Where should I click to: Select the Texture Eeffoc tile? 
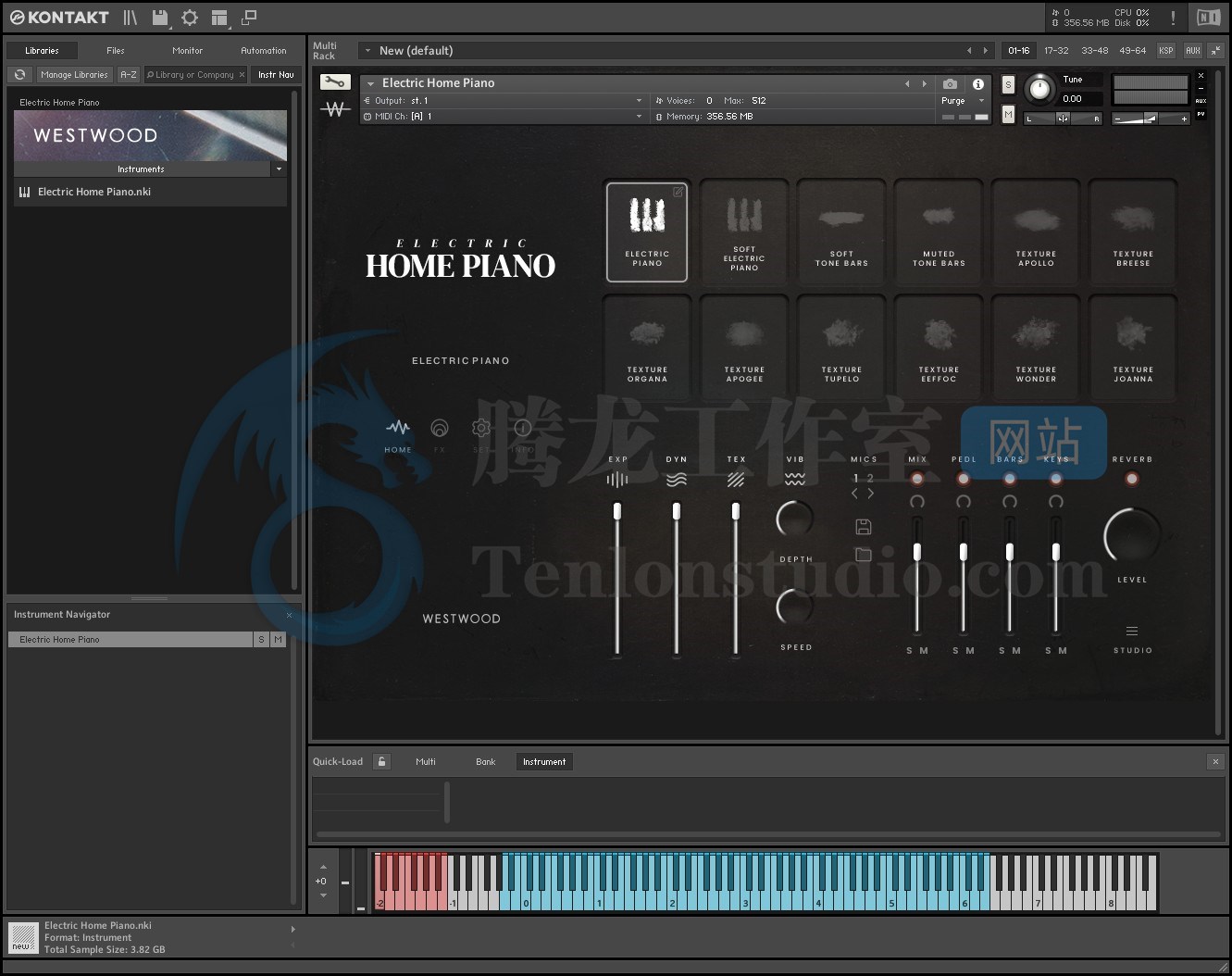pos(939,347)
